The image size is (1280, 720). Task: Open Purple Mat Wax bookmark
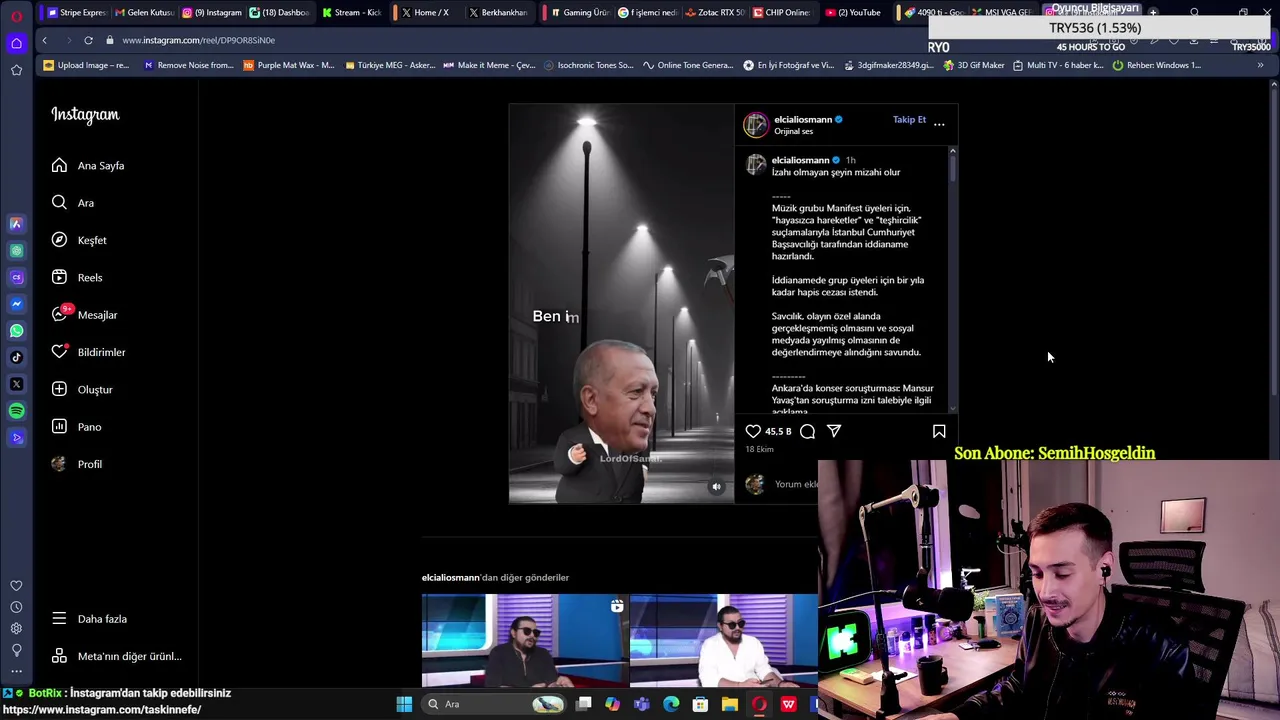click(288, 65)
